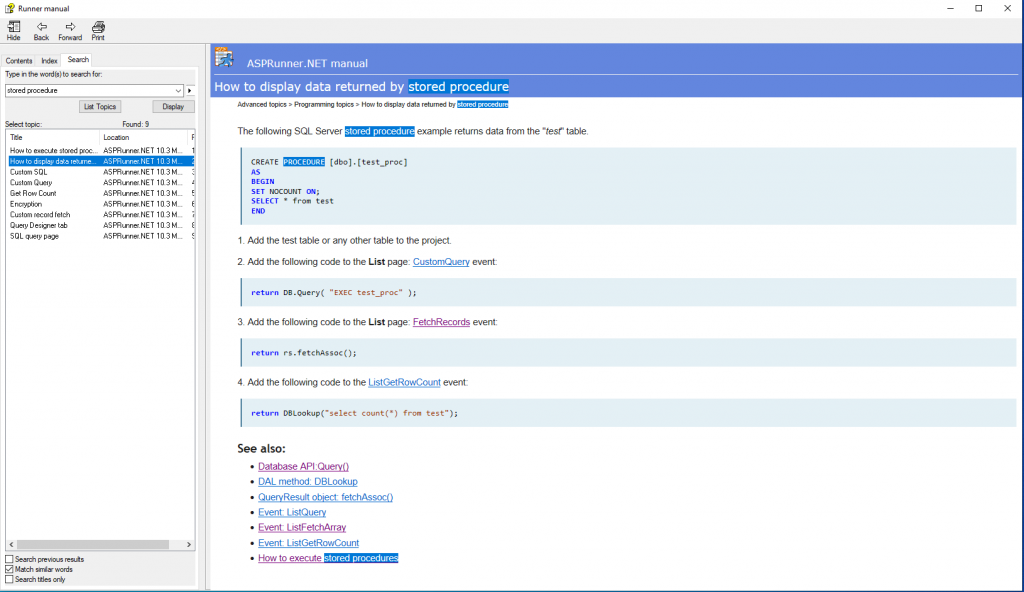Click the 'select count(*) from test' code line
The width and height of the screenshot is (1024, 592).
(x=355, y=413)
